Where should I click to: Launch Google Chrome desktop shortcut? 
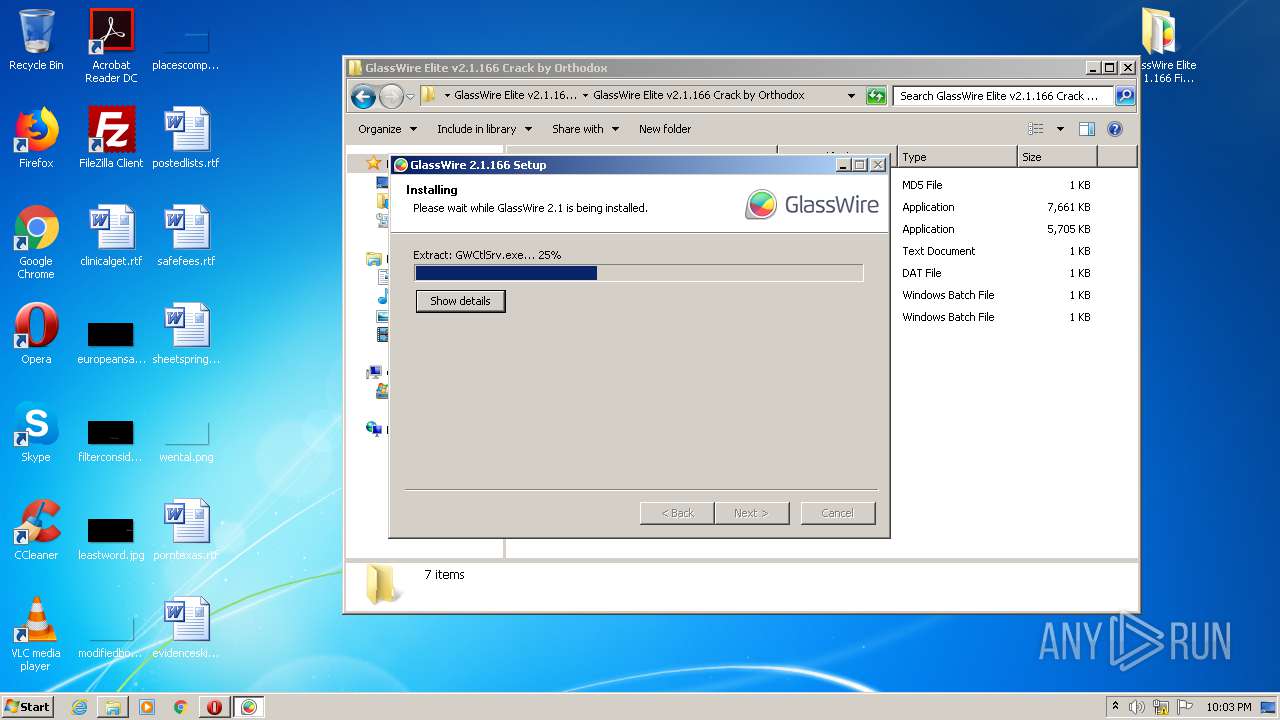[36, 242]
